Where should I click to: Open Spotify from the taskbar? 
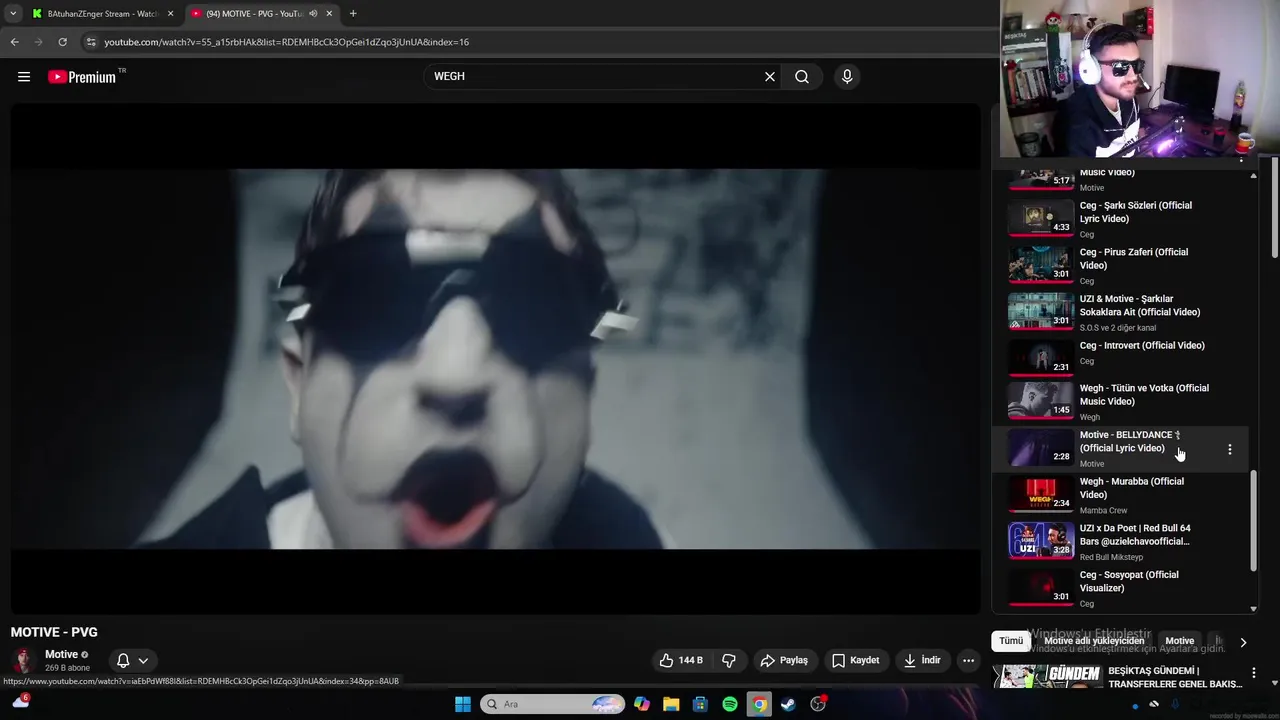[x=730, y=704]
